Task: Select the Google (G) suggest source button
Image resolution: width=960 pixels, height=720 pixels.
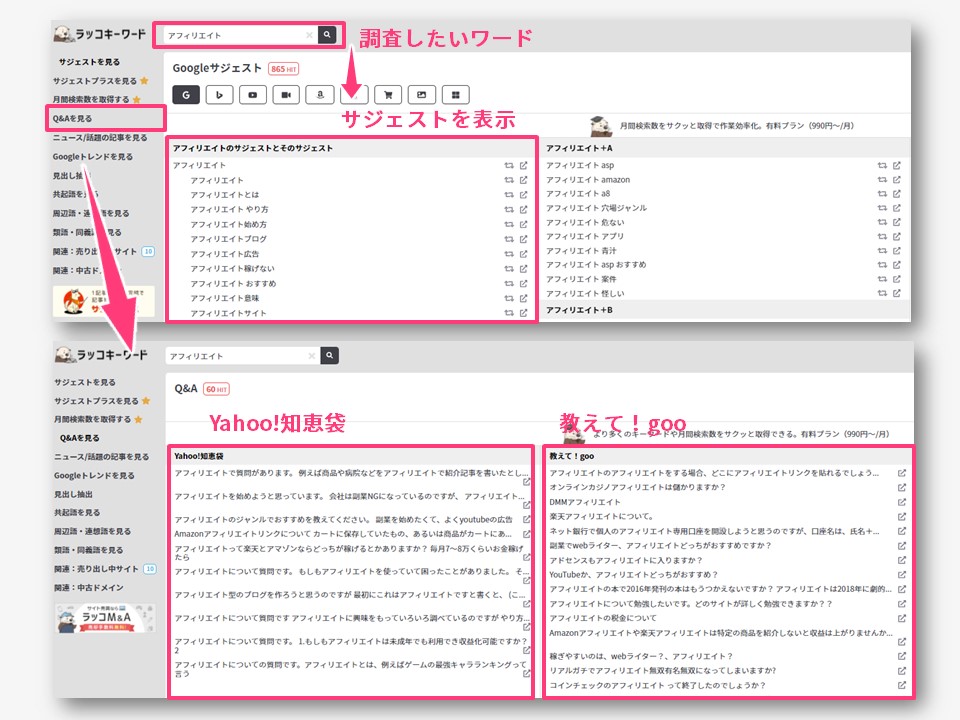Action: pyautogui.click(x=186, y=95)
